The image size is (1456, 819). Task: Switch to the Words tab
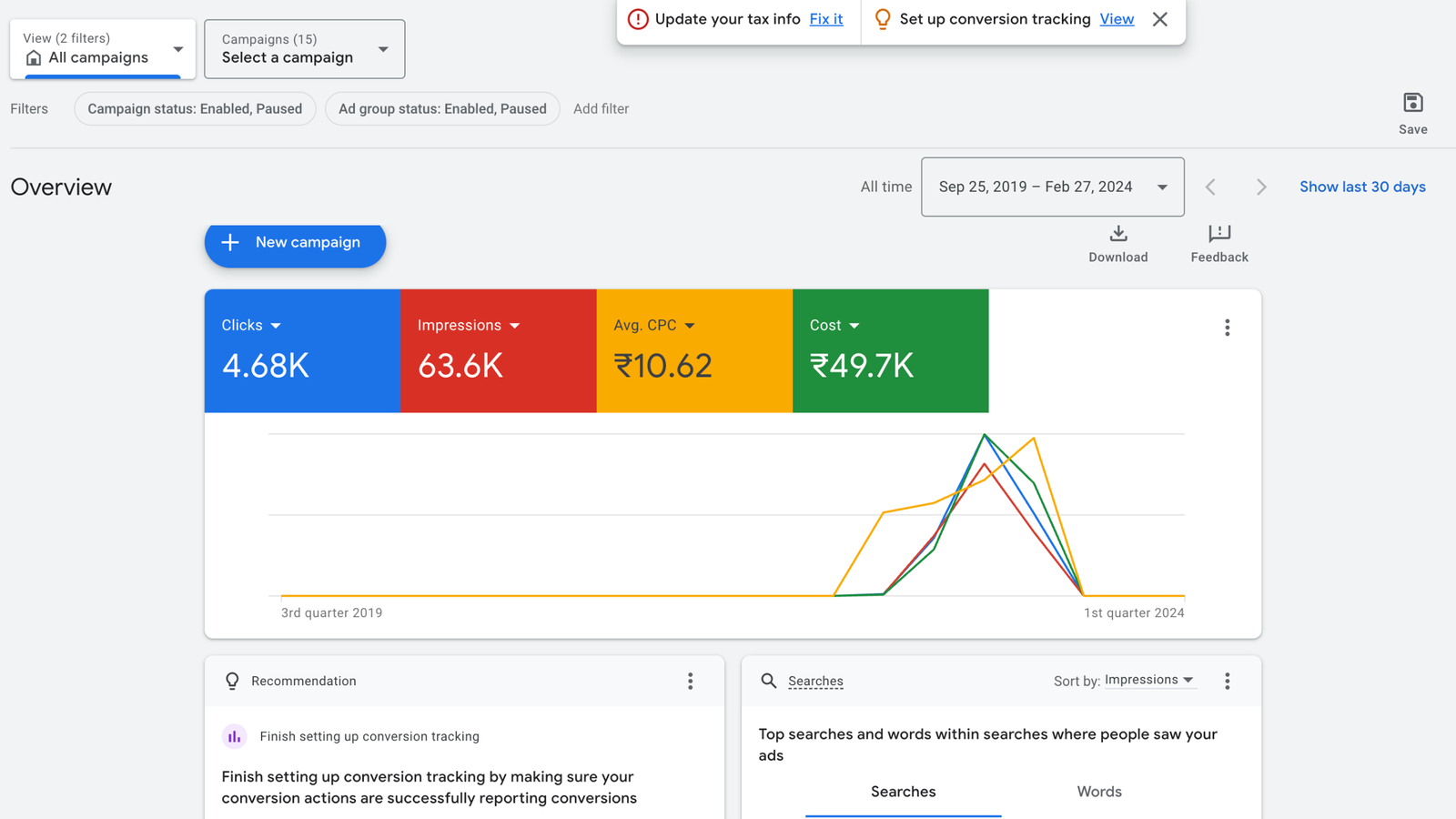pyautogui.click(x=1098, y=792)
